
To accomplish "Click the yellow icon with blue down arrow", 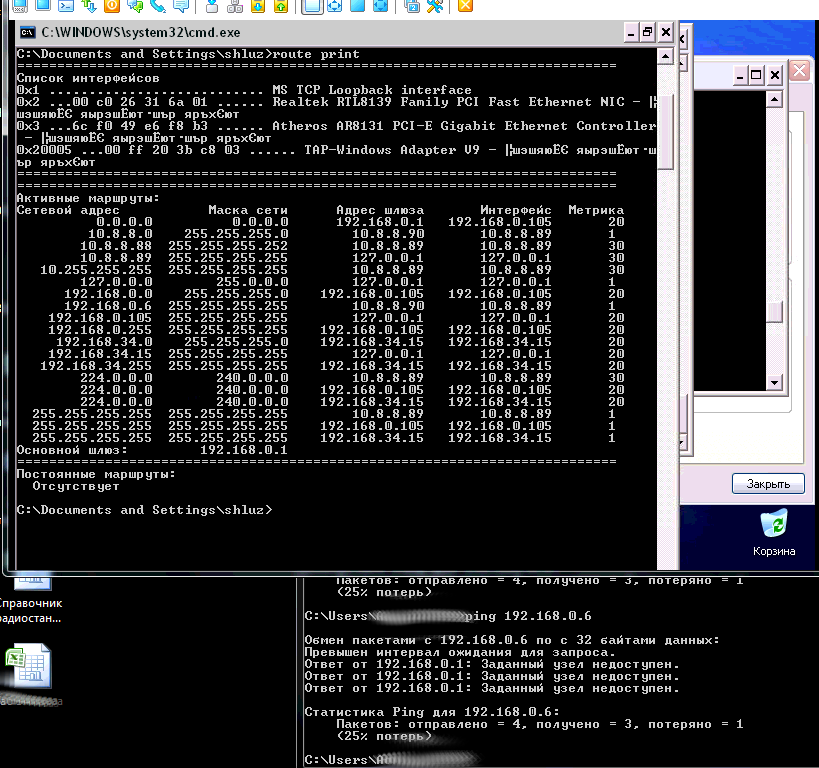I will point(258,6).
